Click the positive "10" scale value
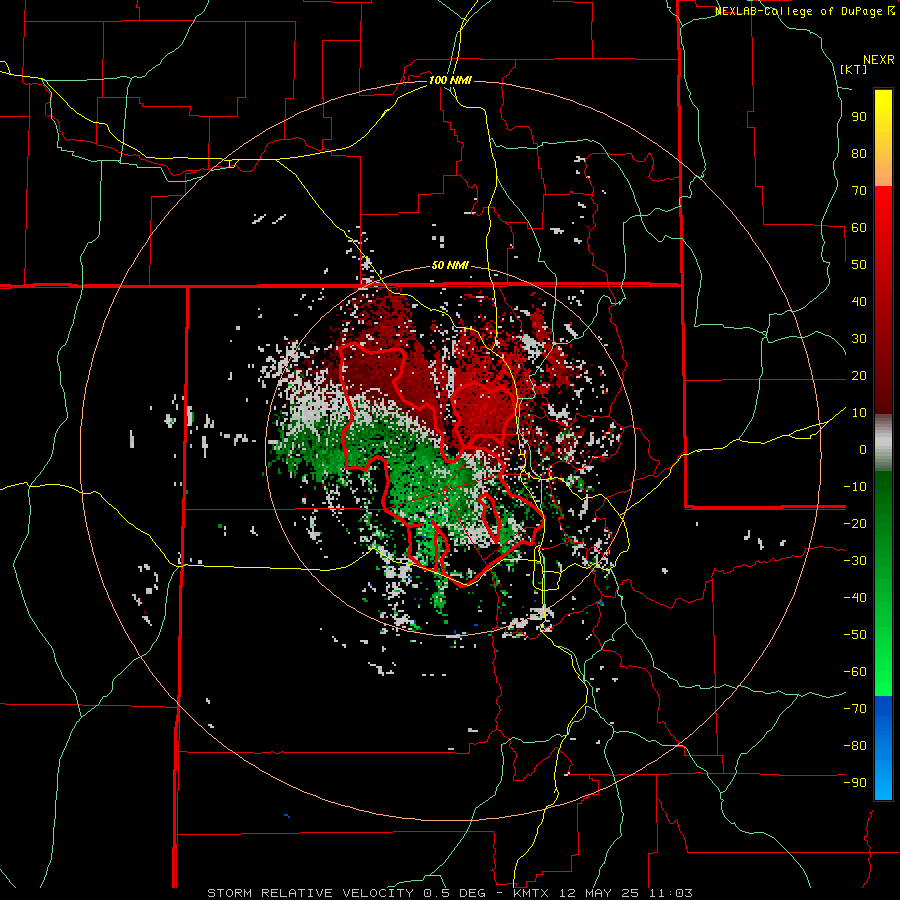 (x=859, y=413)
